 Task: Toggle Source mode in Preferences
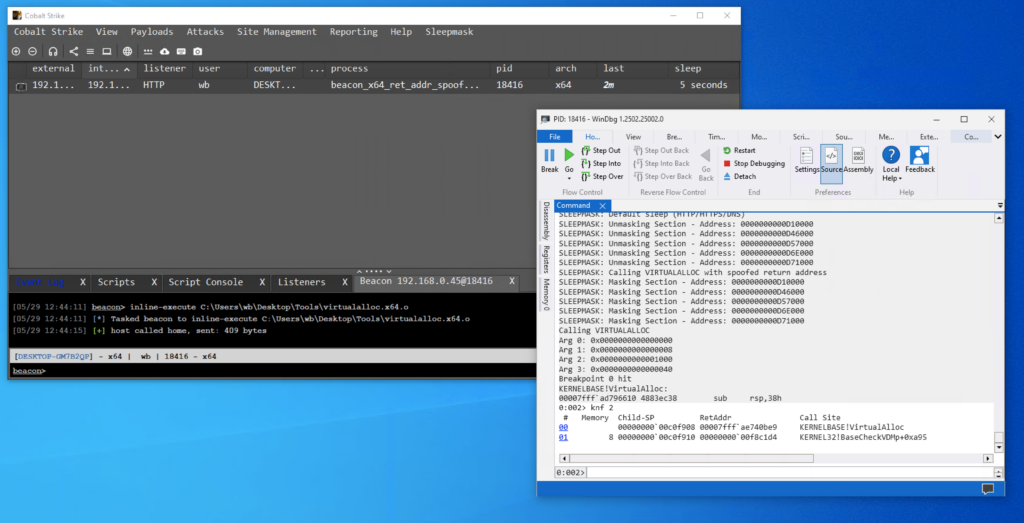831,158
